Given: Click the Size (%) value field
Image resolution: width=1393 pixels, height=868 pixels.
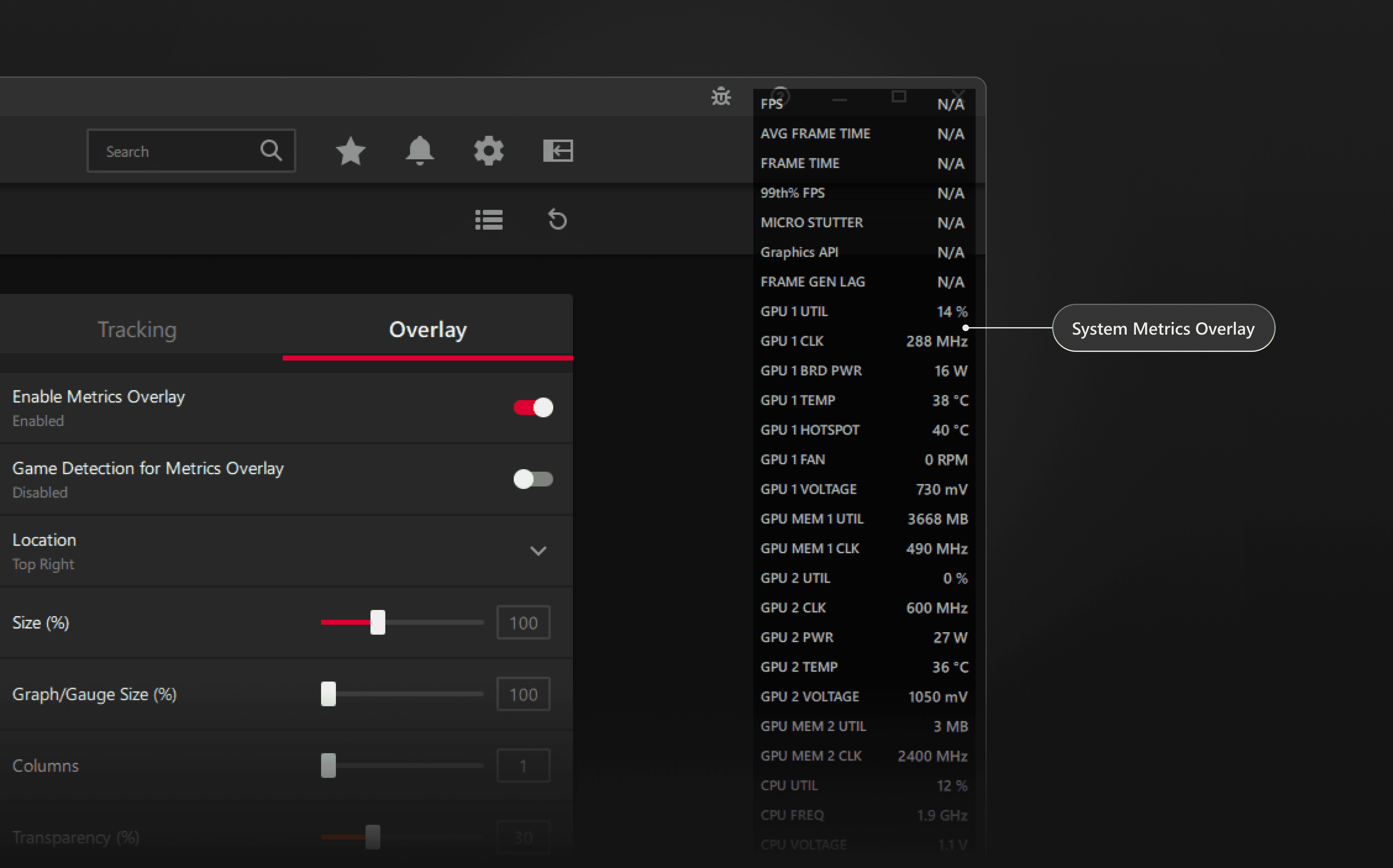Looking at the screenshot, I should [x=523, y=623].
